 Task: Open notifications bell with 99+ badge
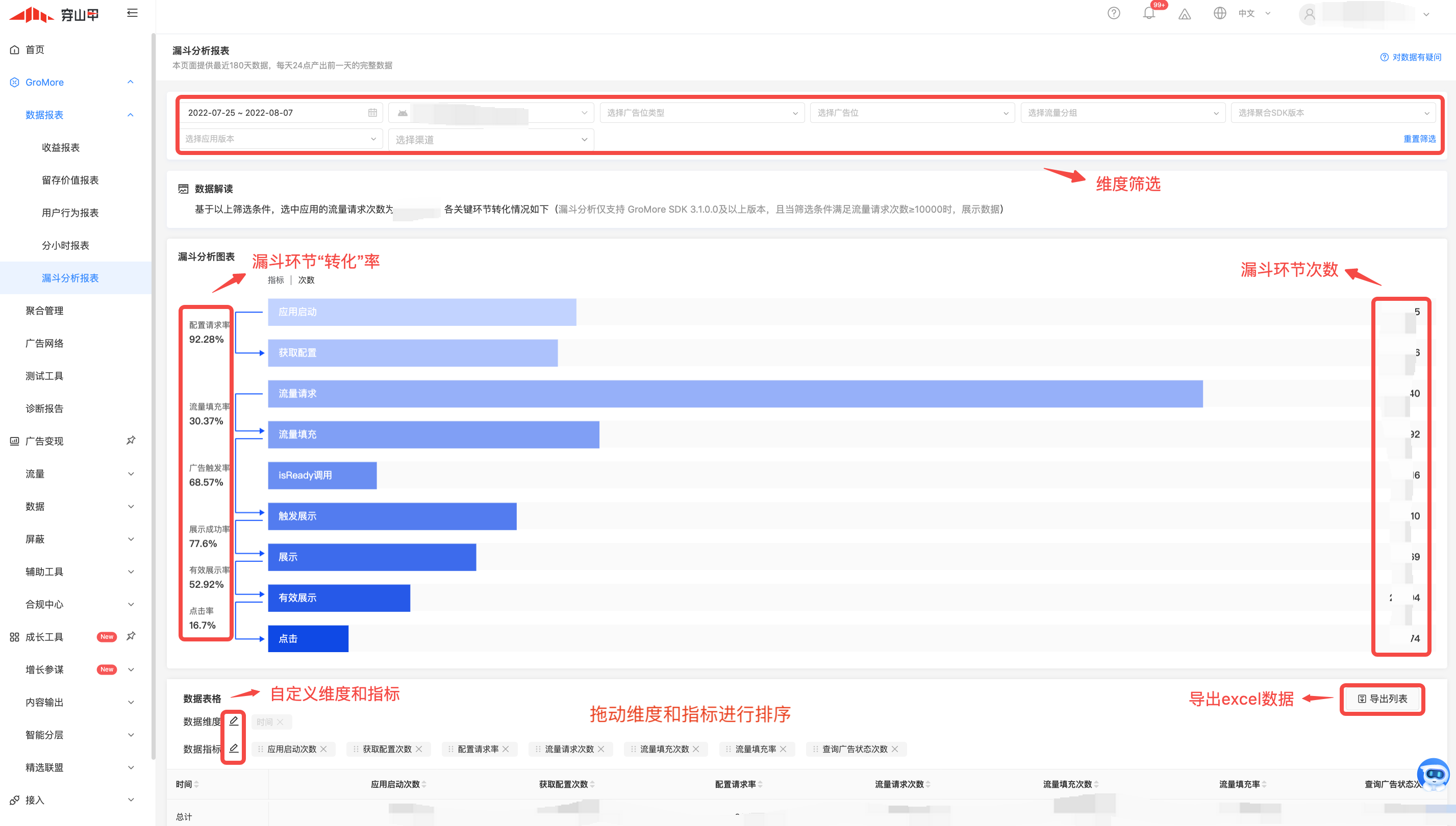click(1149, 13)
